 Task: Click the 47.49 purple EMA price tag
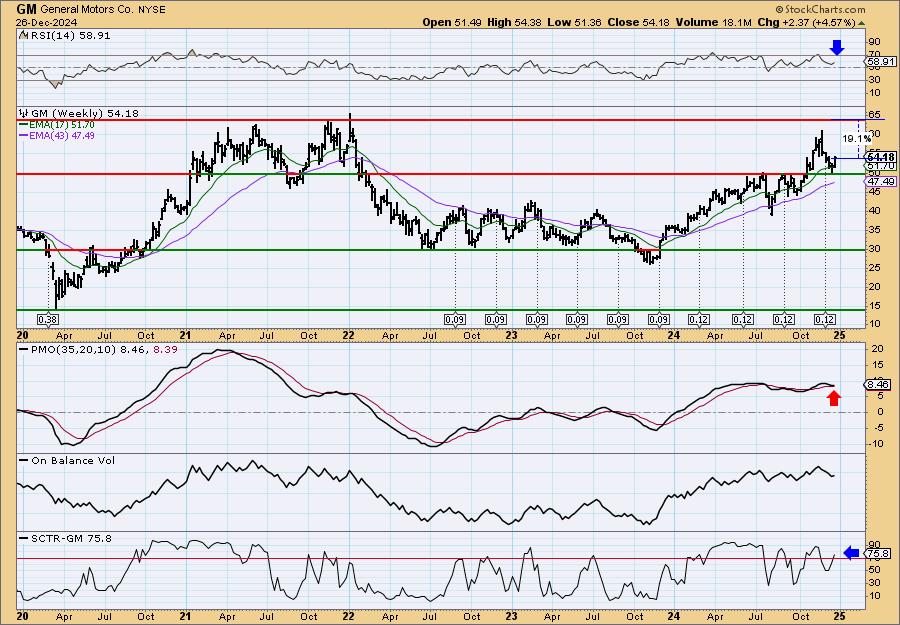(x=880, y=181)
